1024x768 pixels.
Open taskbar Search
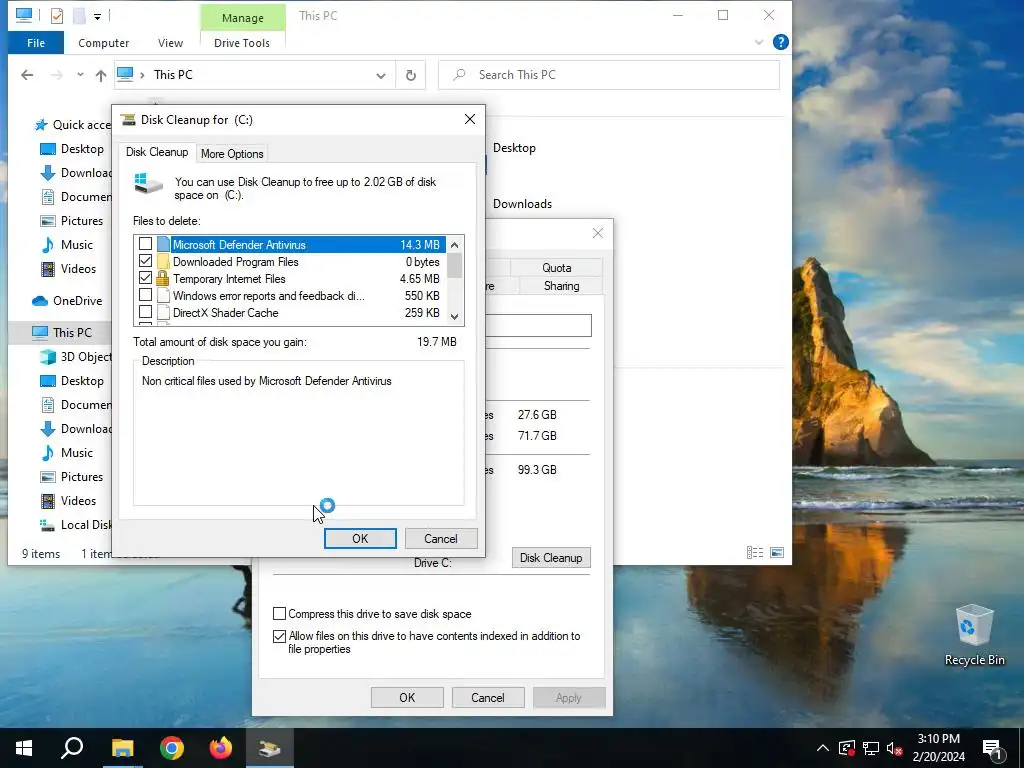72,748
